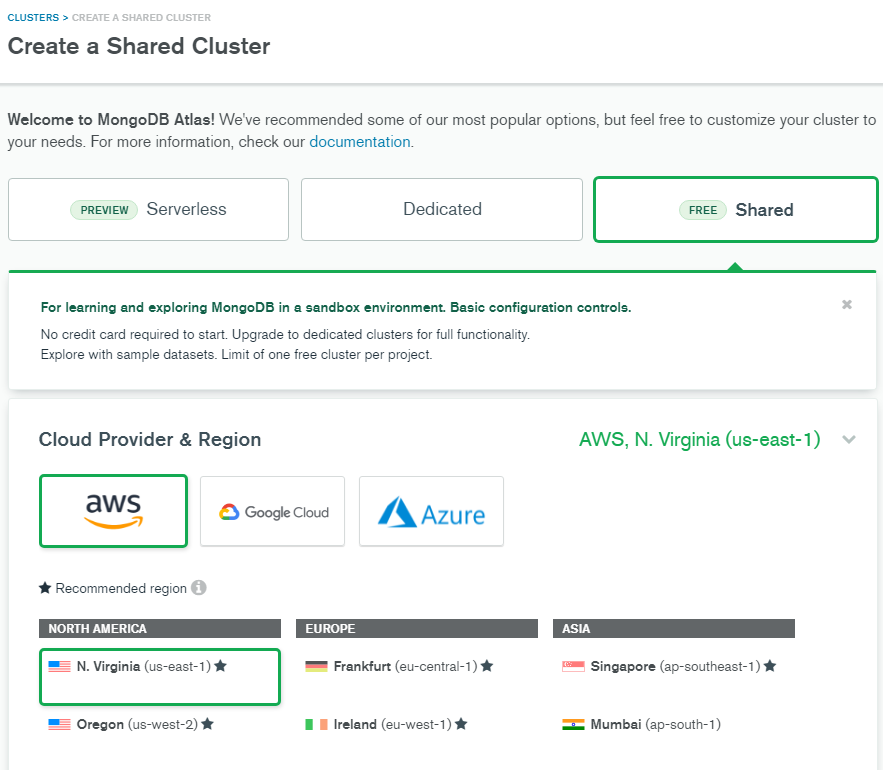Click the star next to Ireland
Screen dimensions: 883x770
pos(461,724)
